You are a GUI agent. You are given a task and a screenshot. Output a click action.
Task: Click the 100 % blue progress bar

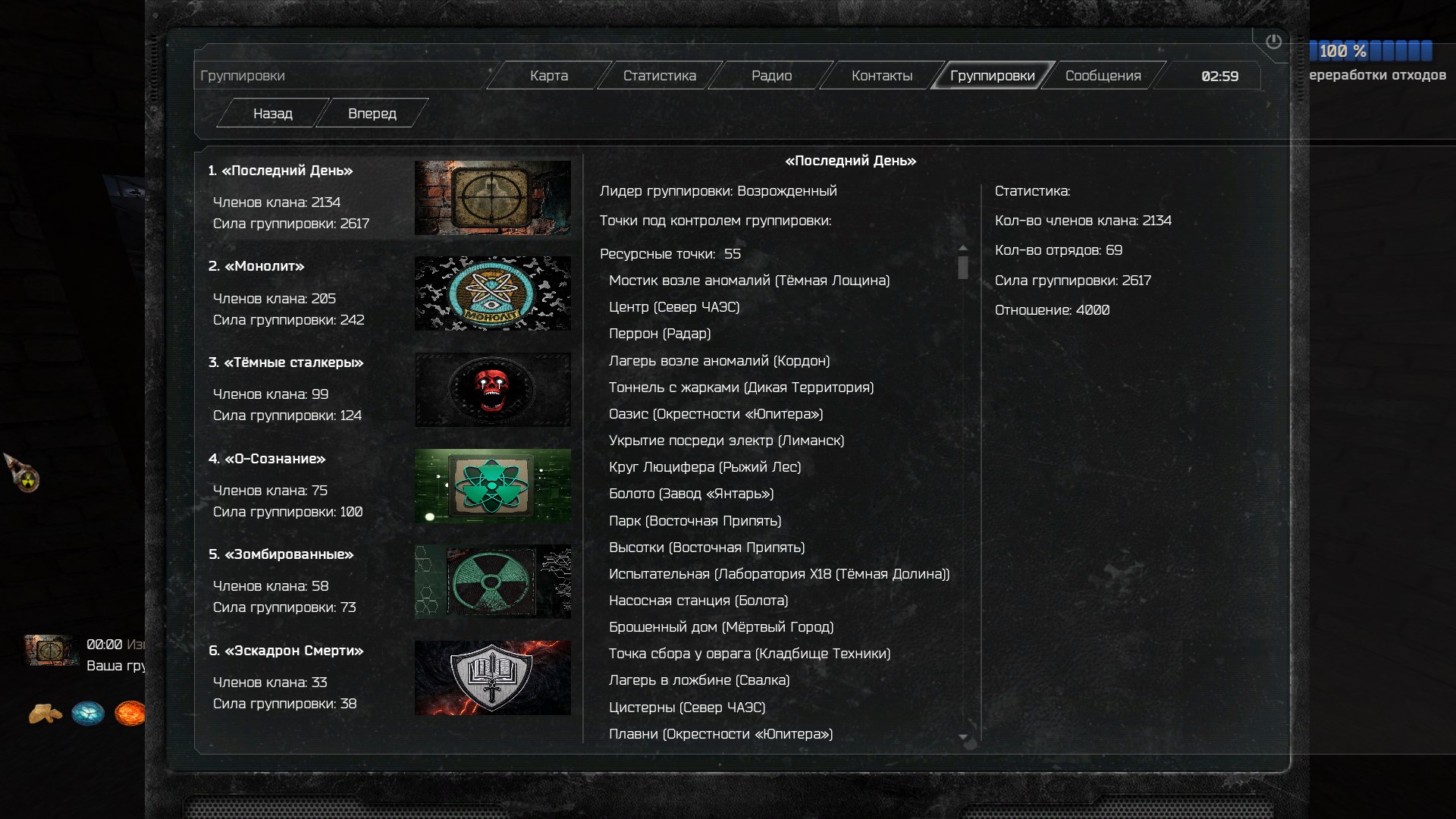[1370, 51]
